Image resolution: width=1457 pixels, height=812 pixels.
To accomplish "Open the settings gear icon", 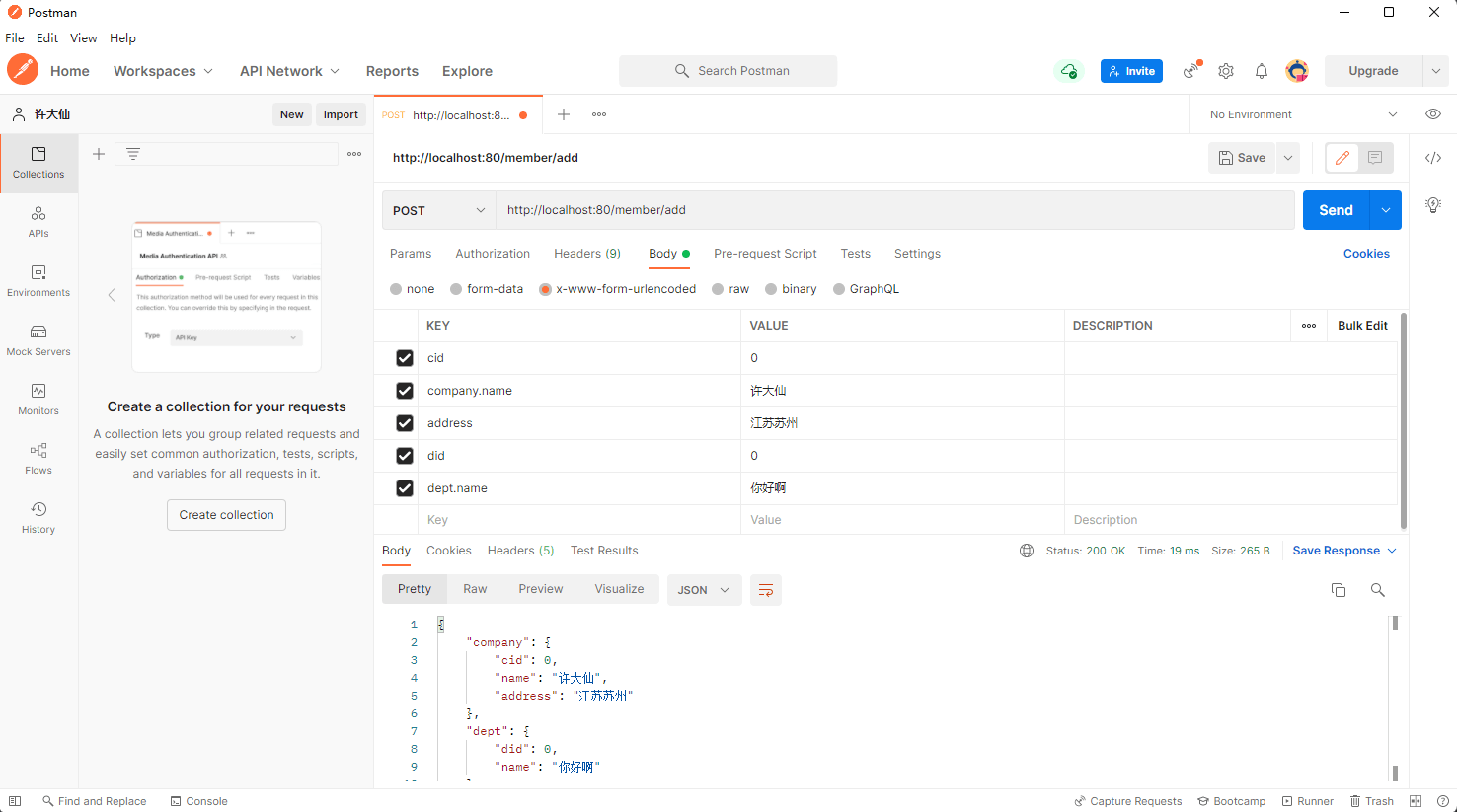I will point(1226,71).
